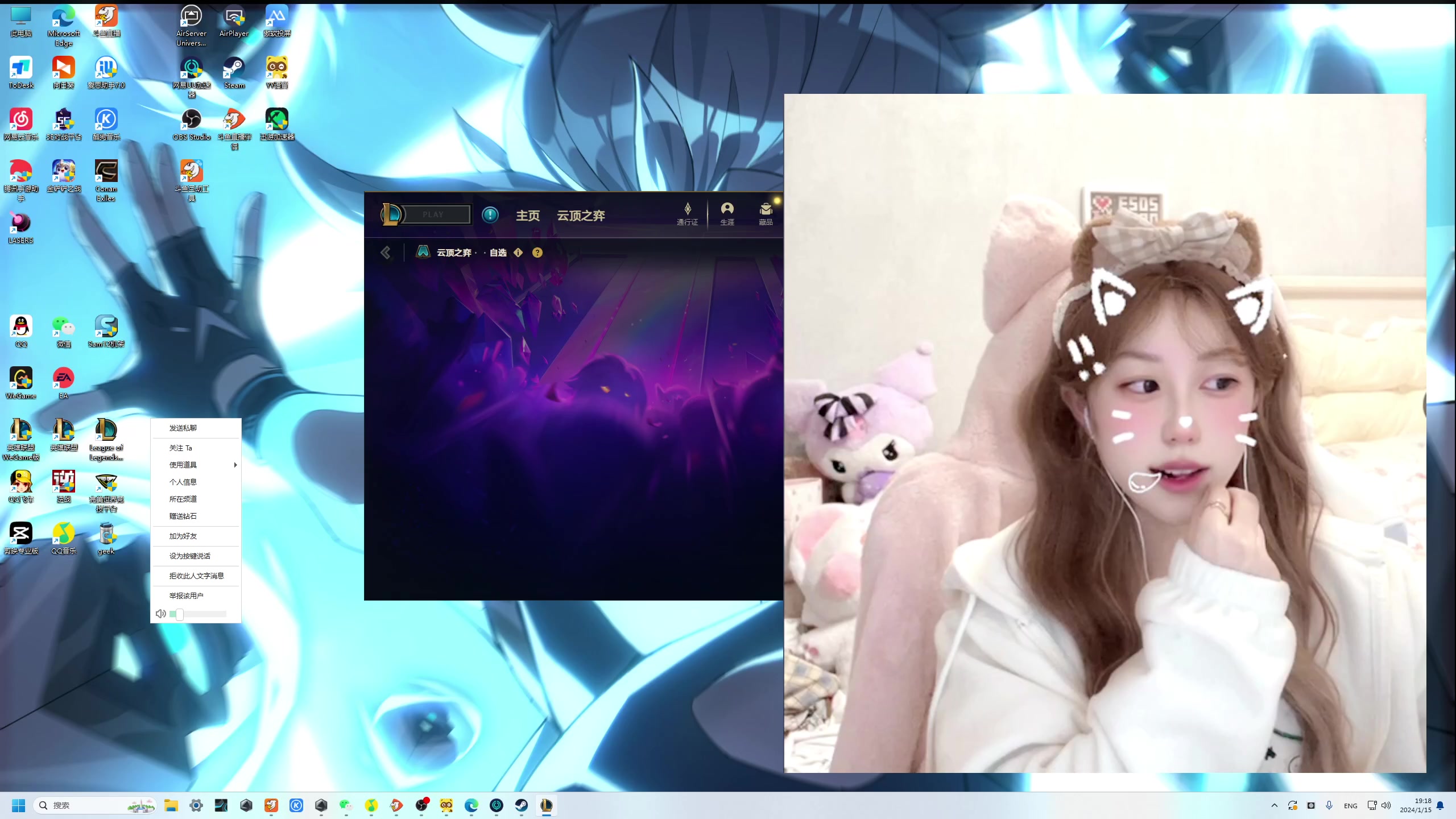Image resolution: width=1456 pixels, height=819 pixels.
Task: Select the 酷狗音乐 desktop icon
Action: click(x=106, y=125)
